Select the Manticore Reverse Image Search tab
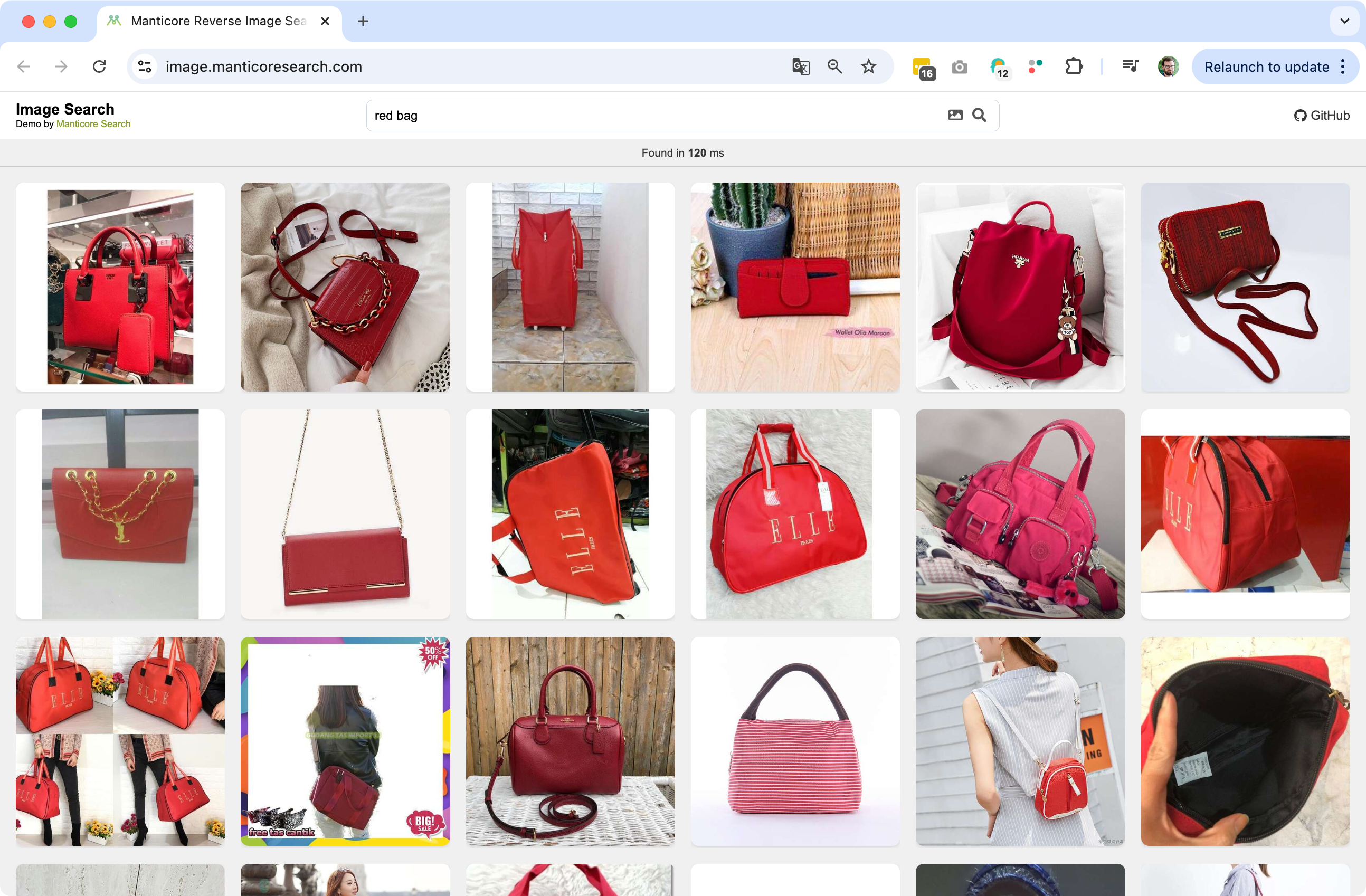The image size is (1366, 896). [x=219, y=21]
